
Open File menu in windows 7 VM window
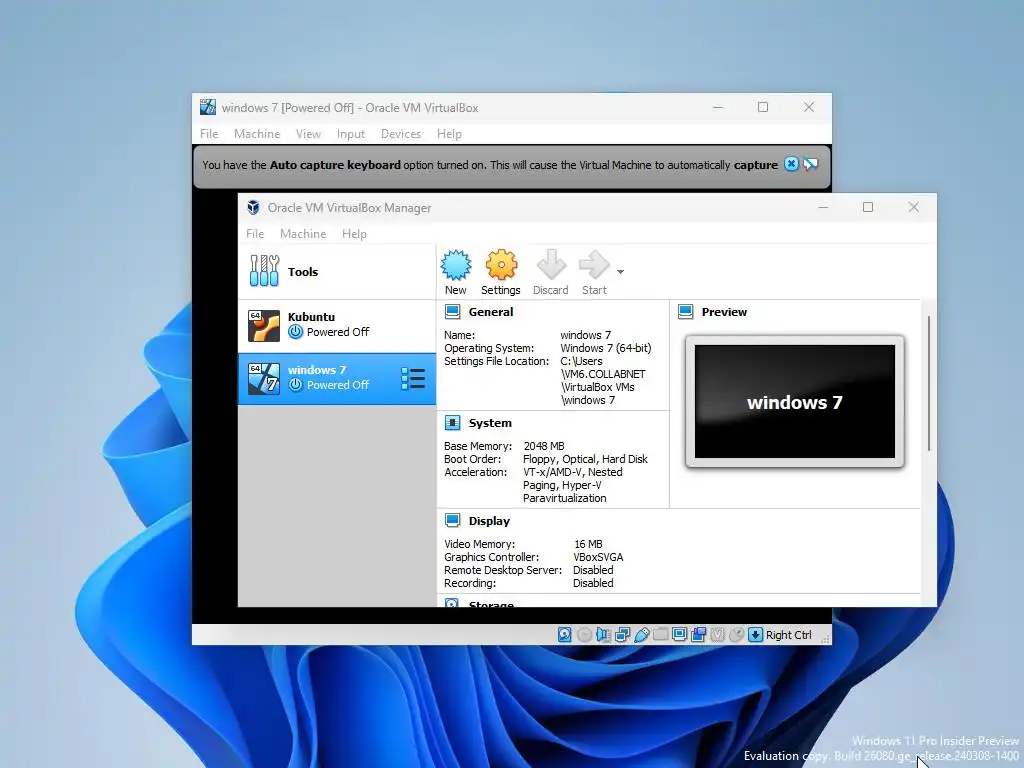209,134
